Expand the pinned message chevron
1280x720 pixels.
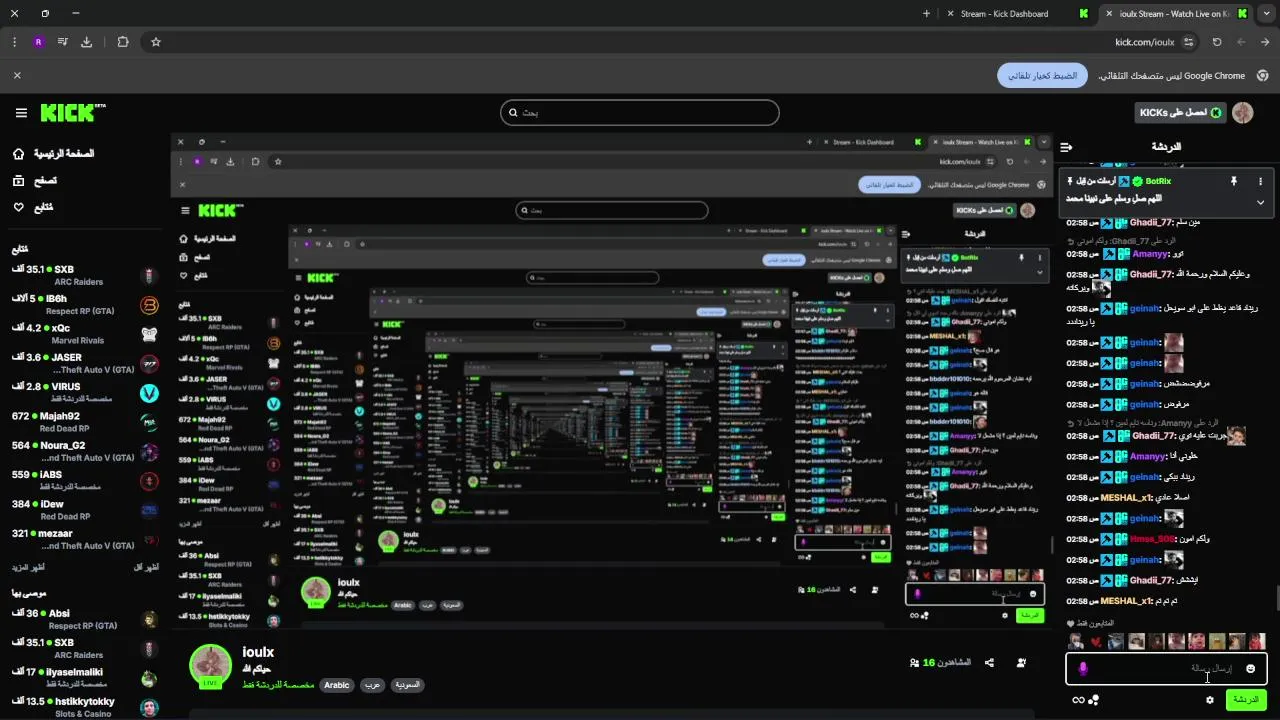(1260, 202)
